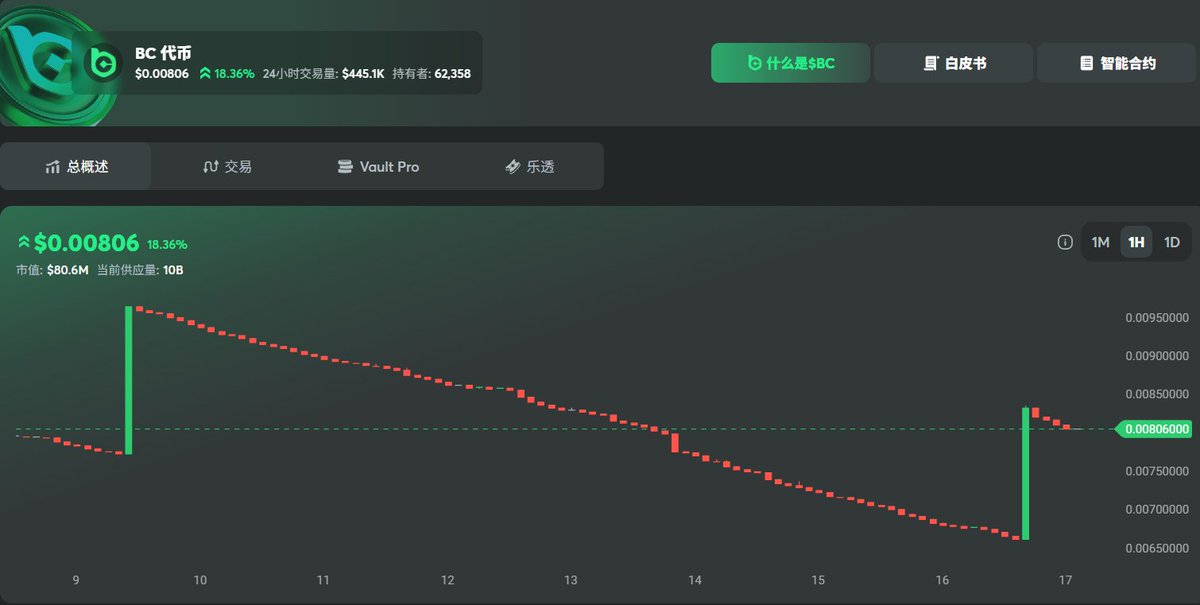1200x605 pixels.
Task: Click the document icon on 白皮书
Action: point(930,63)
